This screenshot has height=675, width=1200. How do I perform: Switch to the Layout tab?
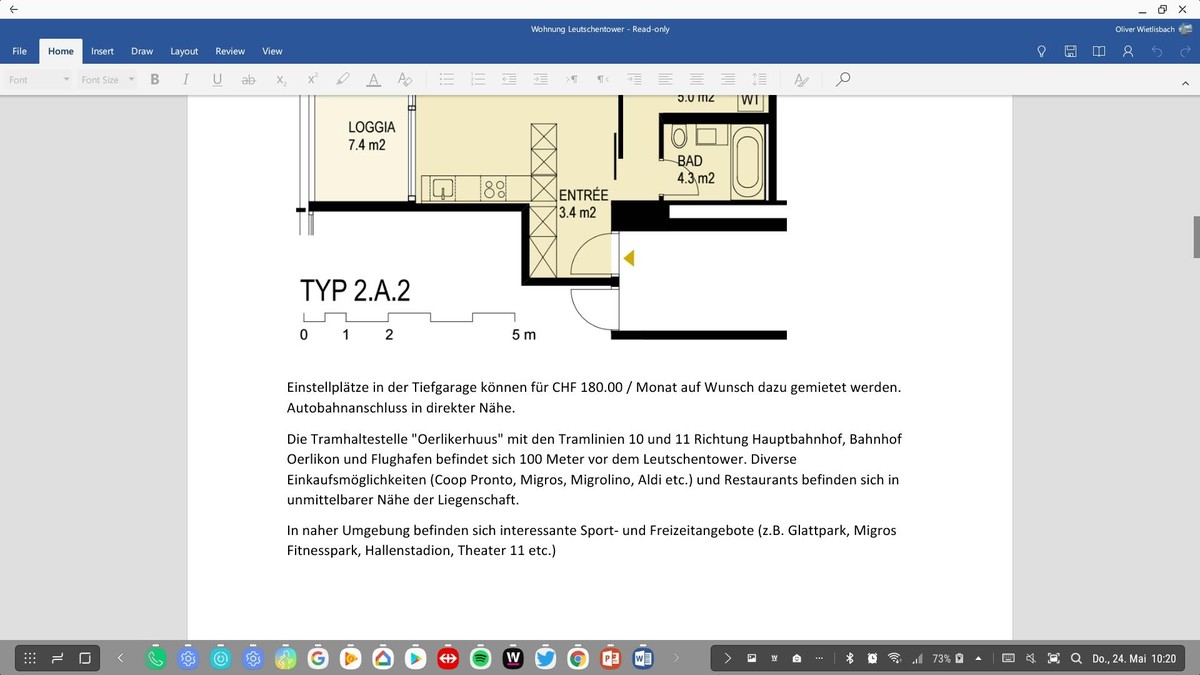pos(184,51)
